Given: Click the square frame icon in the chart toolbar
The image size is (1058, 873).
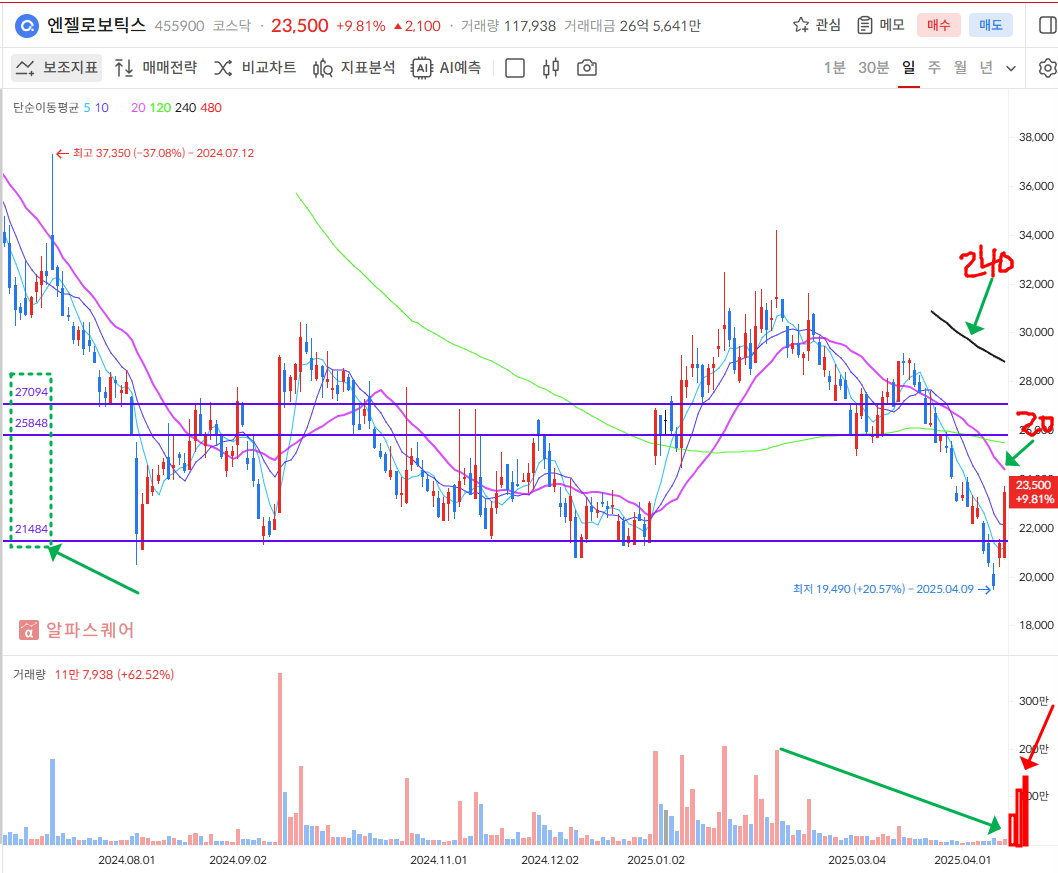Looking at the screenshot, I should click(515, 67).
